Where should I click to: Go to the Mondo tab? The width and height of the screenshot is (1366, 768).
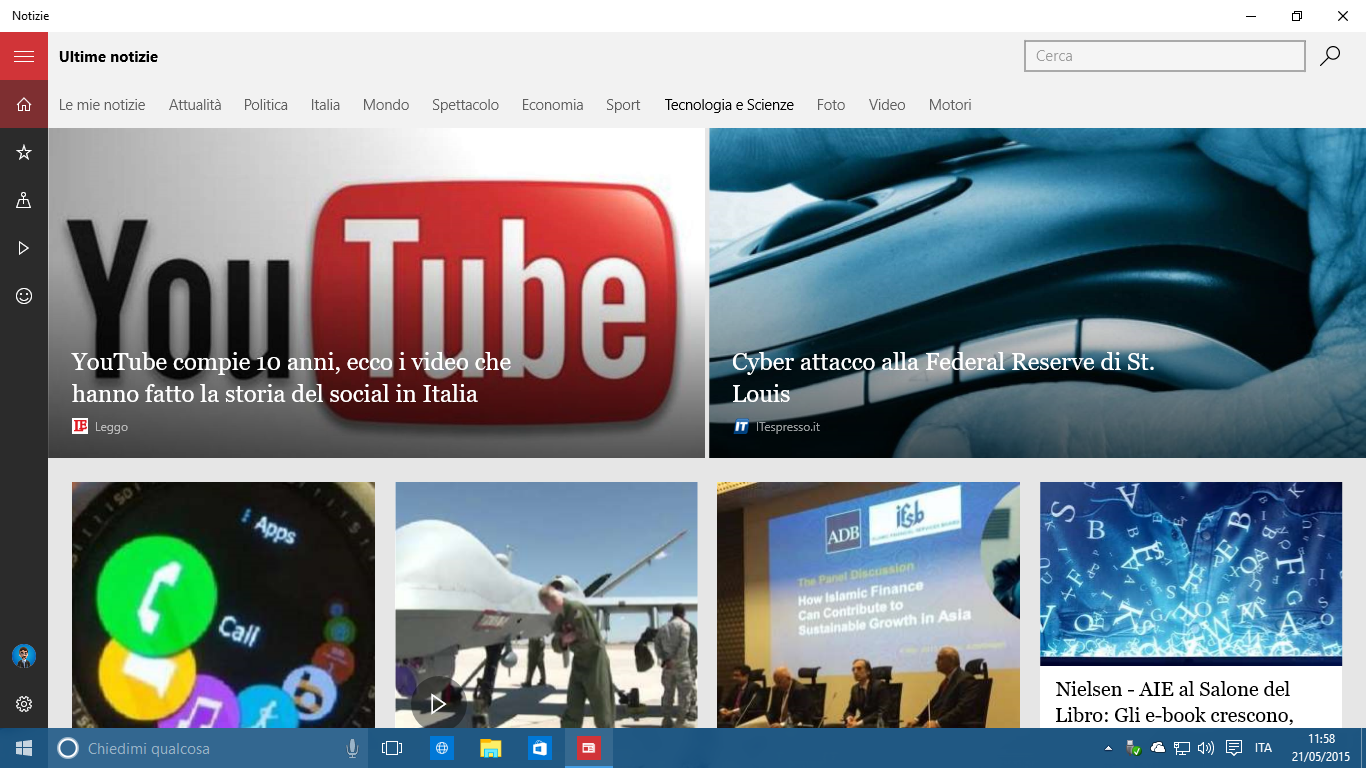tap(386, 105)
